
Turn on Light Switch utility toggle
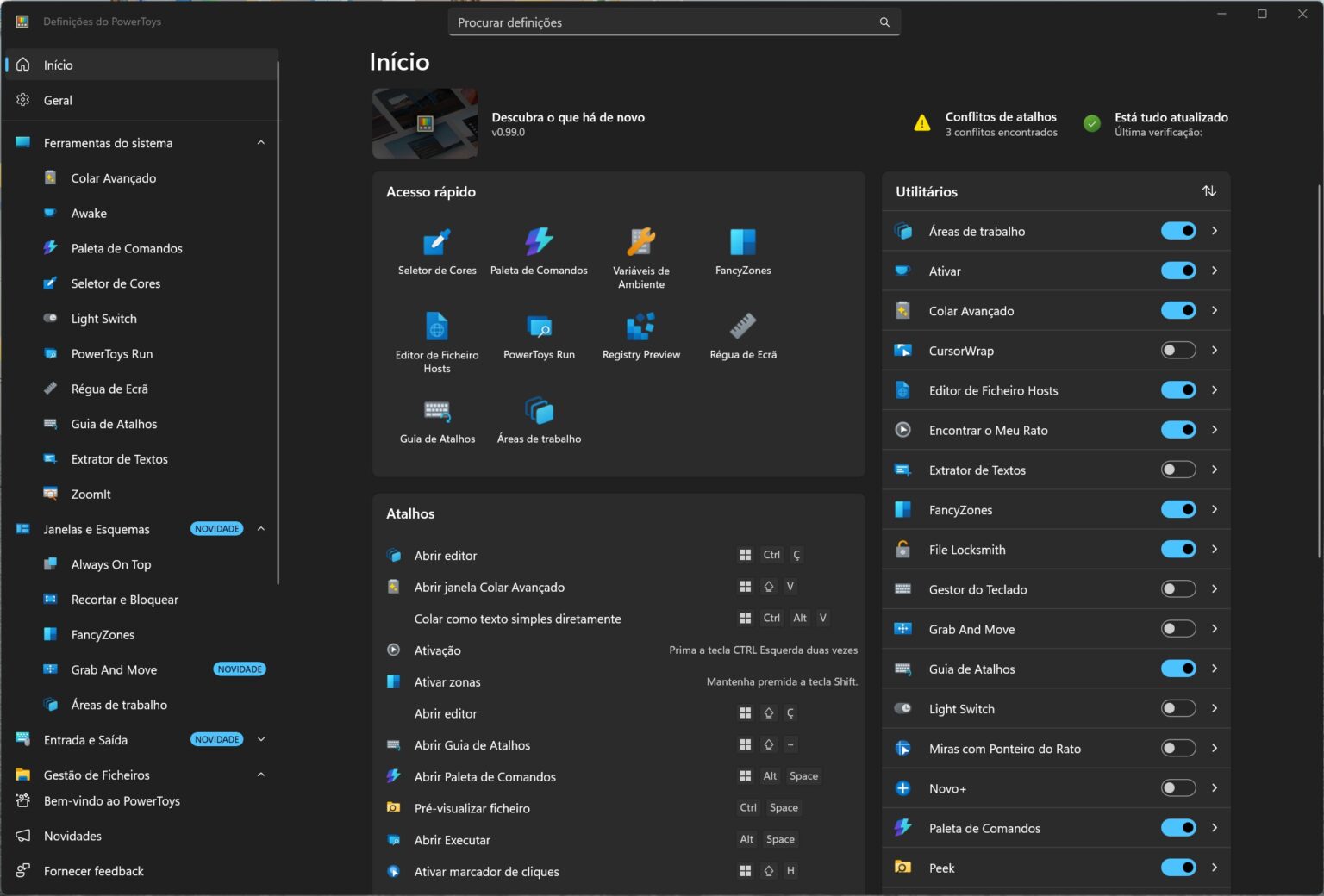[x=1177, y=709]
